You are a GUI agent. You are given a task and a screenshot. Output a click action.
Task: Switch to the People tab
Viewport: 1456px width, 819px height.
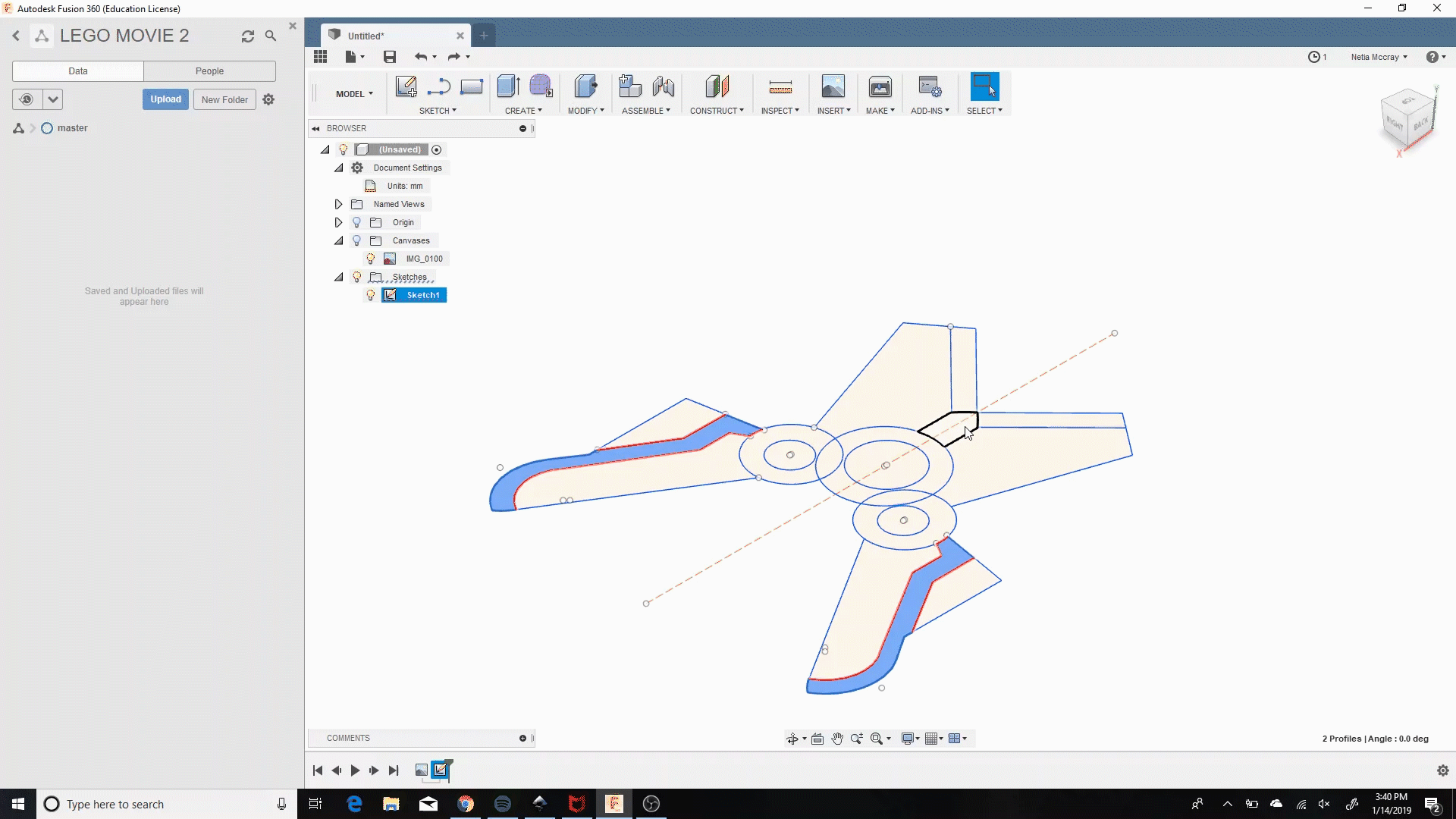(209, 71)
